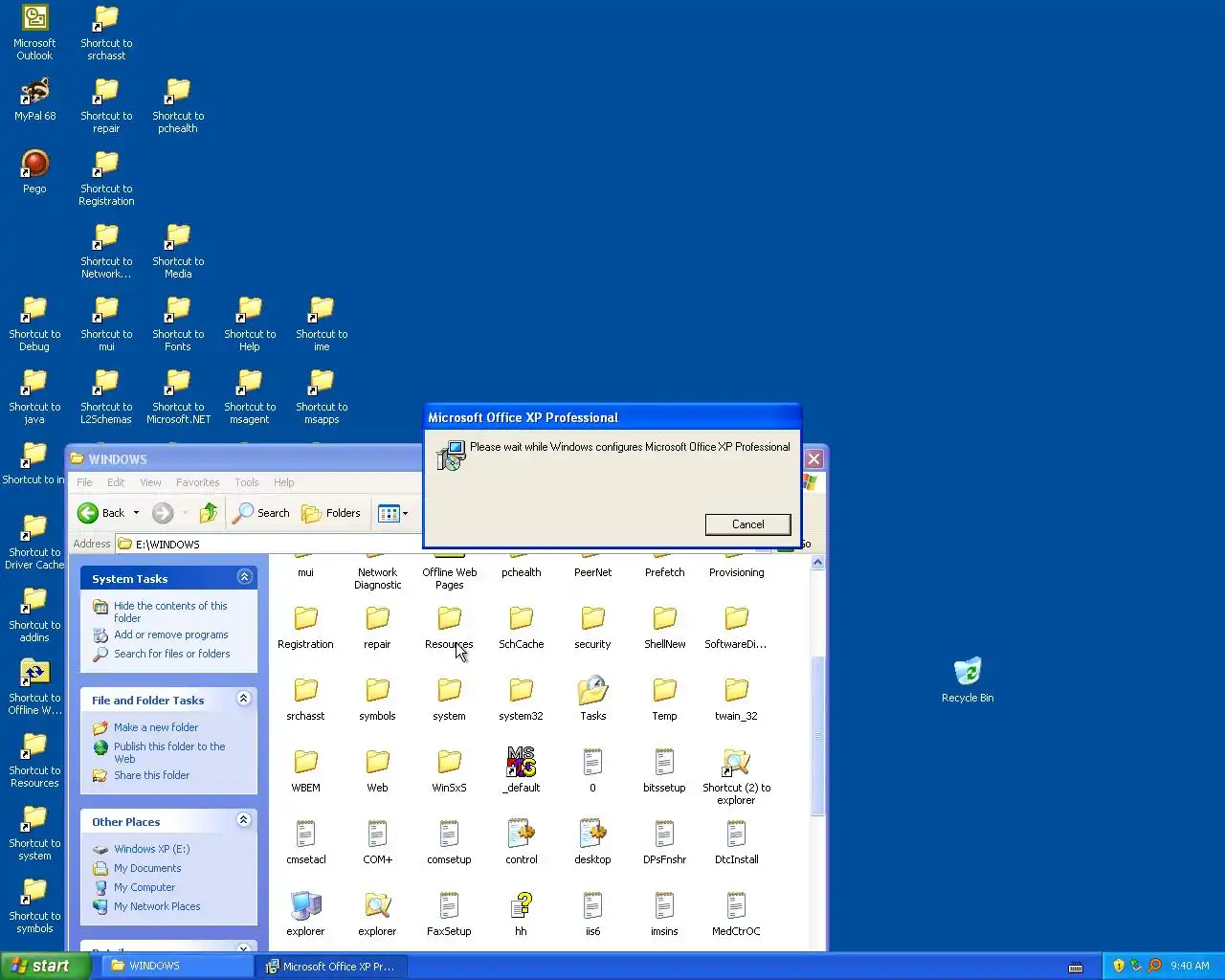Click Hide the contents of this folder
The image size is (1225, 980).
(170, 612)
